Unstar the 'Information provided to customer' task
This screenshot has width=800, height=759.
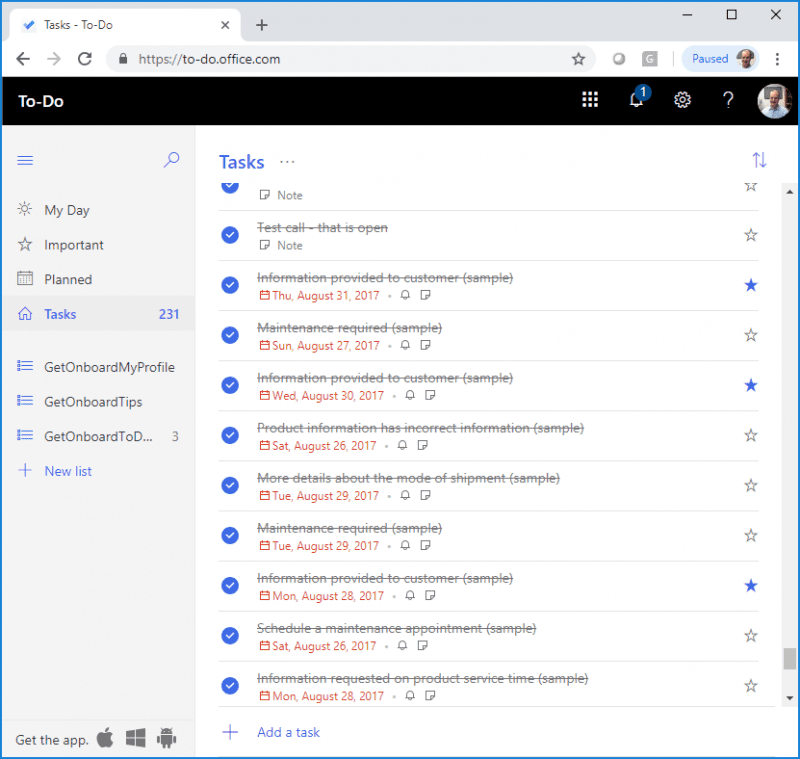pyautogui.click(x=751, y=285)
